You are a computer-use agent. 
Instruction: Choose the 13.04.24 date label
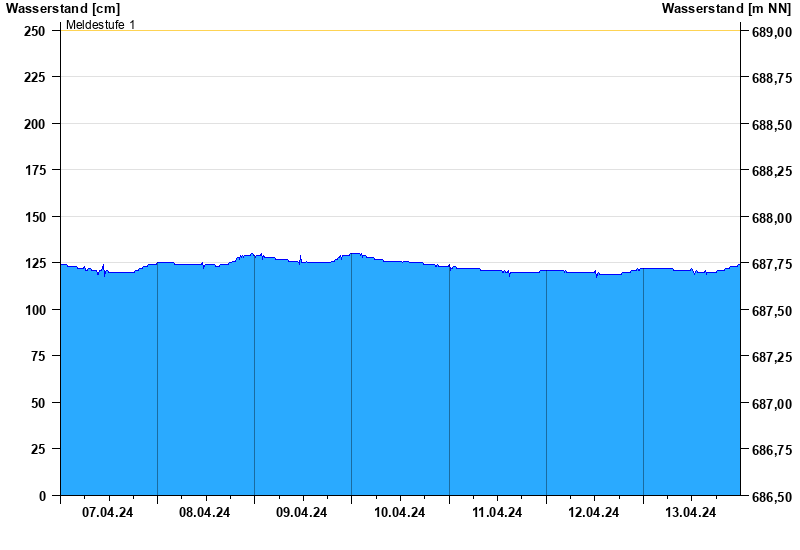[691, 513]
